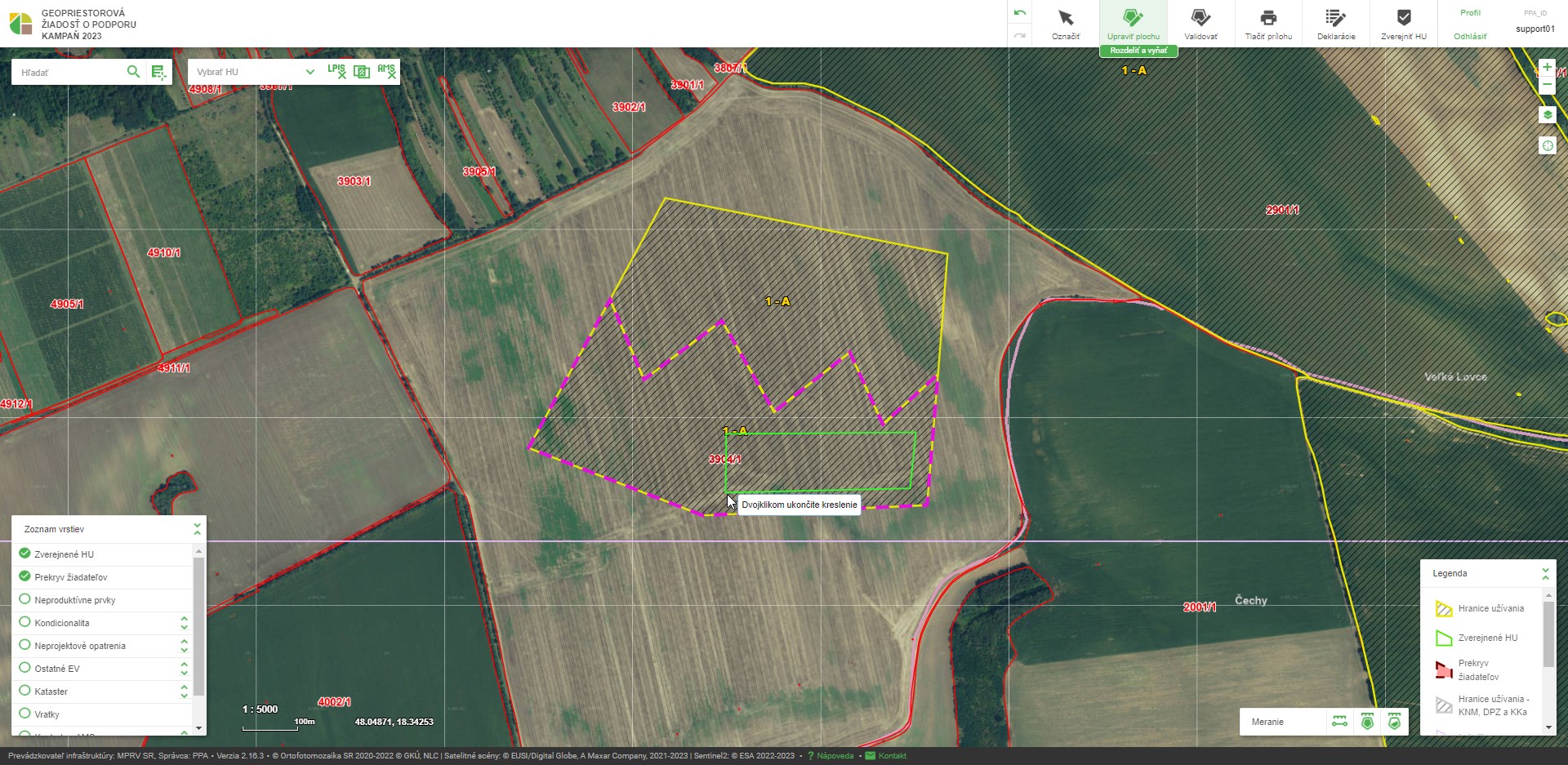The image size is (1568, 765).
Task: Enable the Kondicionalita layer
Action: (x=24, y=622)
